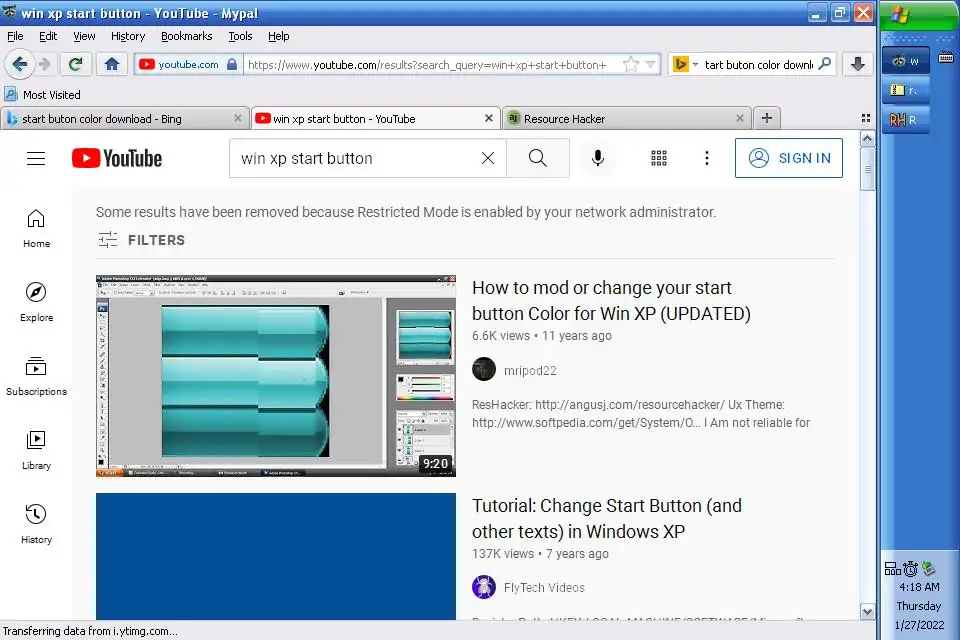This screenshot has height=640, width=960.
Task: Open 'Tutorial: Change Start Button' video title
Action: (x=607, y=518)
